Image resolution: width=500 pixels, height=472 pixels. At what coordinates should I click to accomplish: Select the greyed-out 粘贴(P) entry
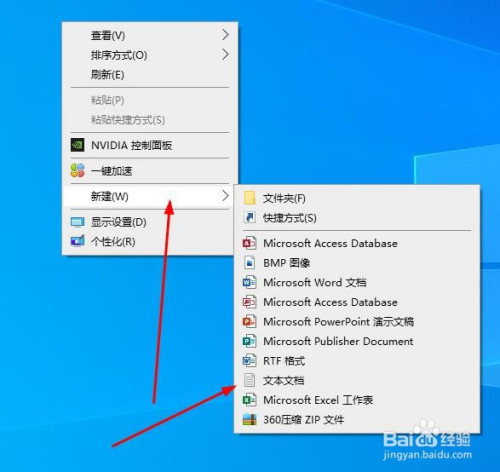pyautogui.click(x=149, y=100)
